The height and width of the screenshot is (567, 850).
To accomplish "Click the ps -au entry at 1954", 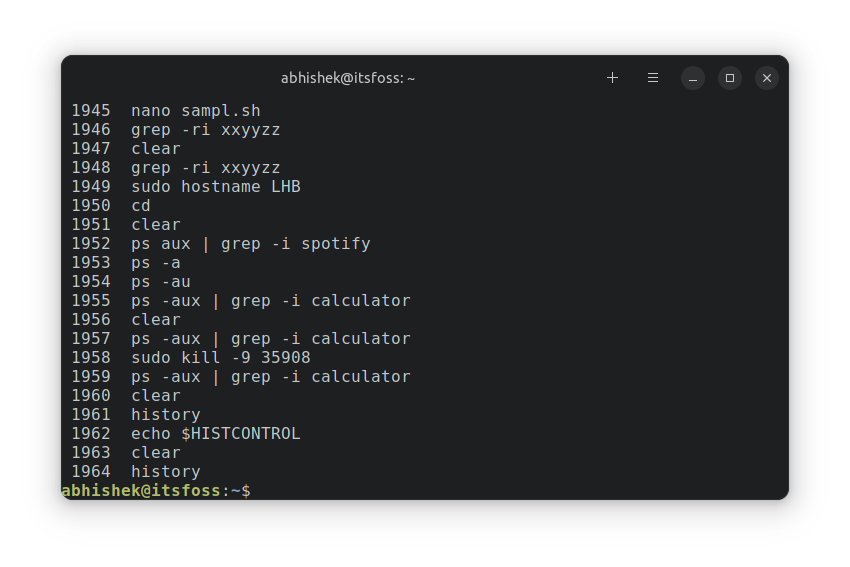I will tap(131, 281).
